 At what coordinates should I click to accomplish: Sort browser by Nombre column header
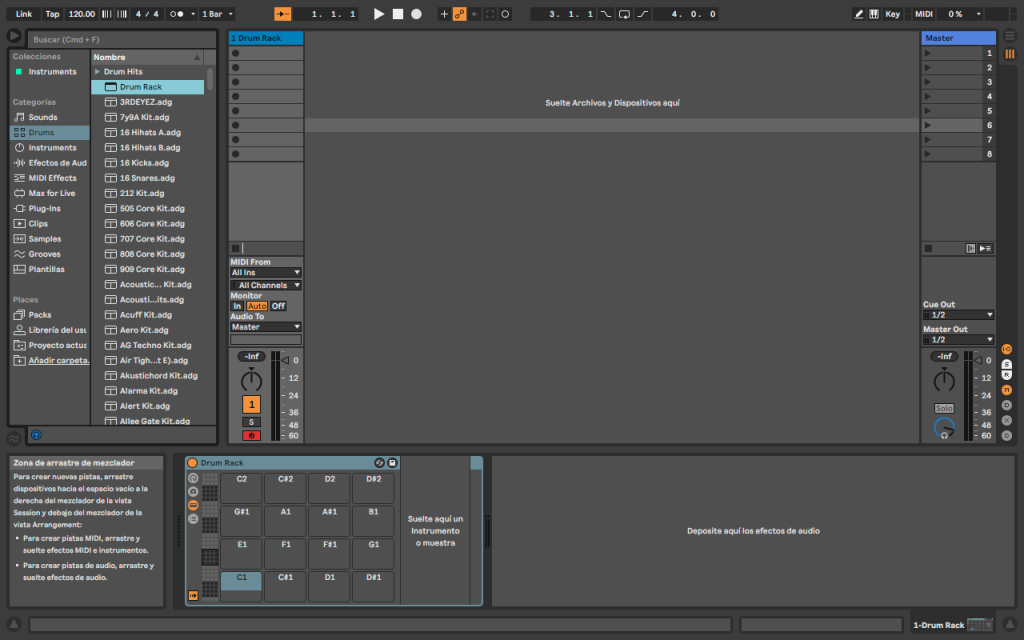147,57
